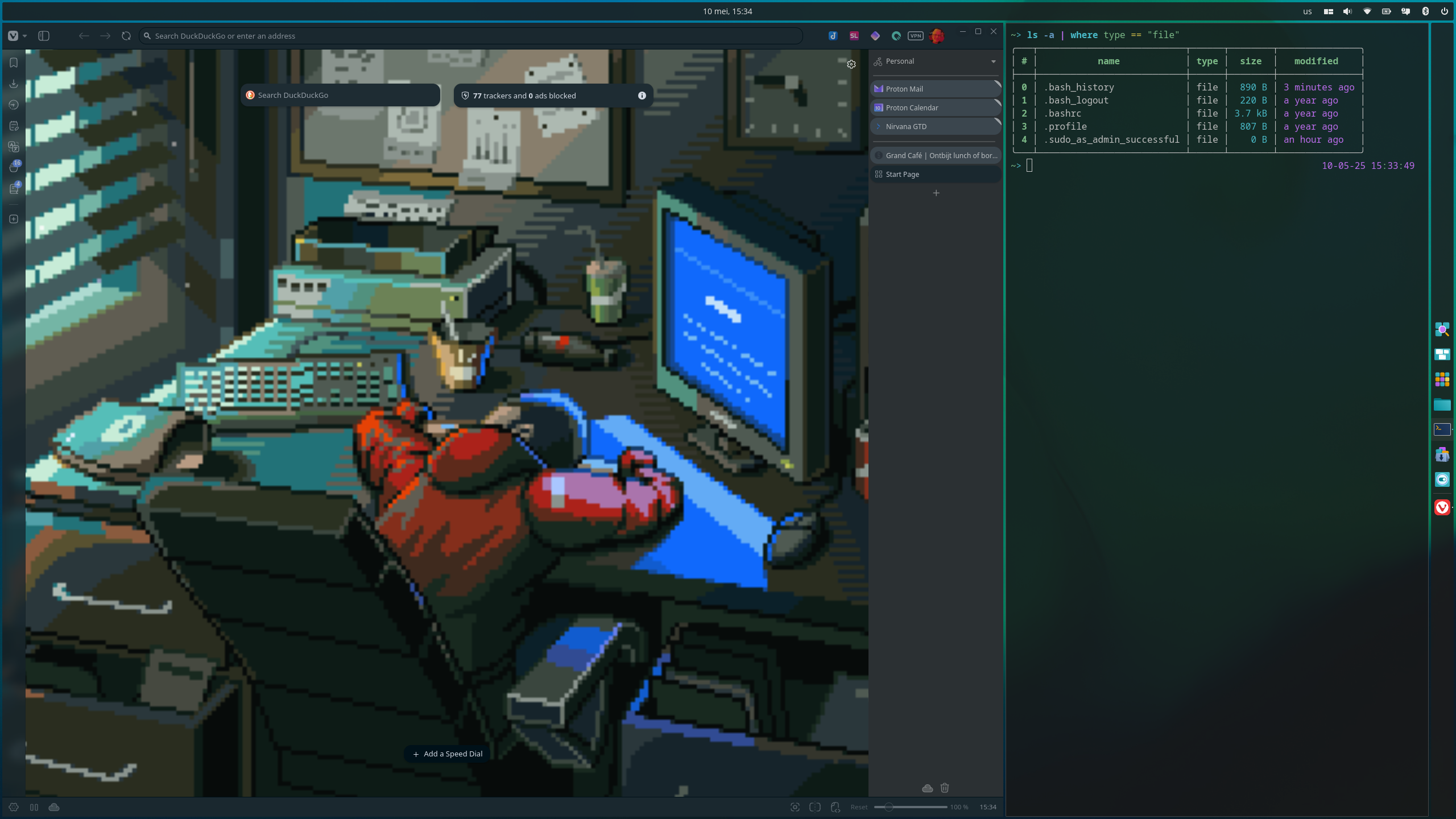Open the user profile avatar menu
This screenshot has width=1456, height=819.
point(937,36)
